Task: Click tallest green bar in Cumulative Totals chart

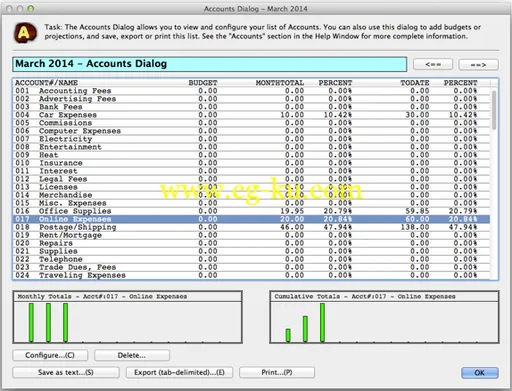Action: (322, 323)
